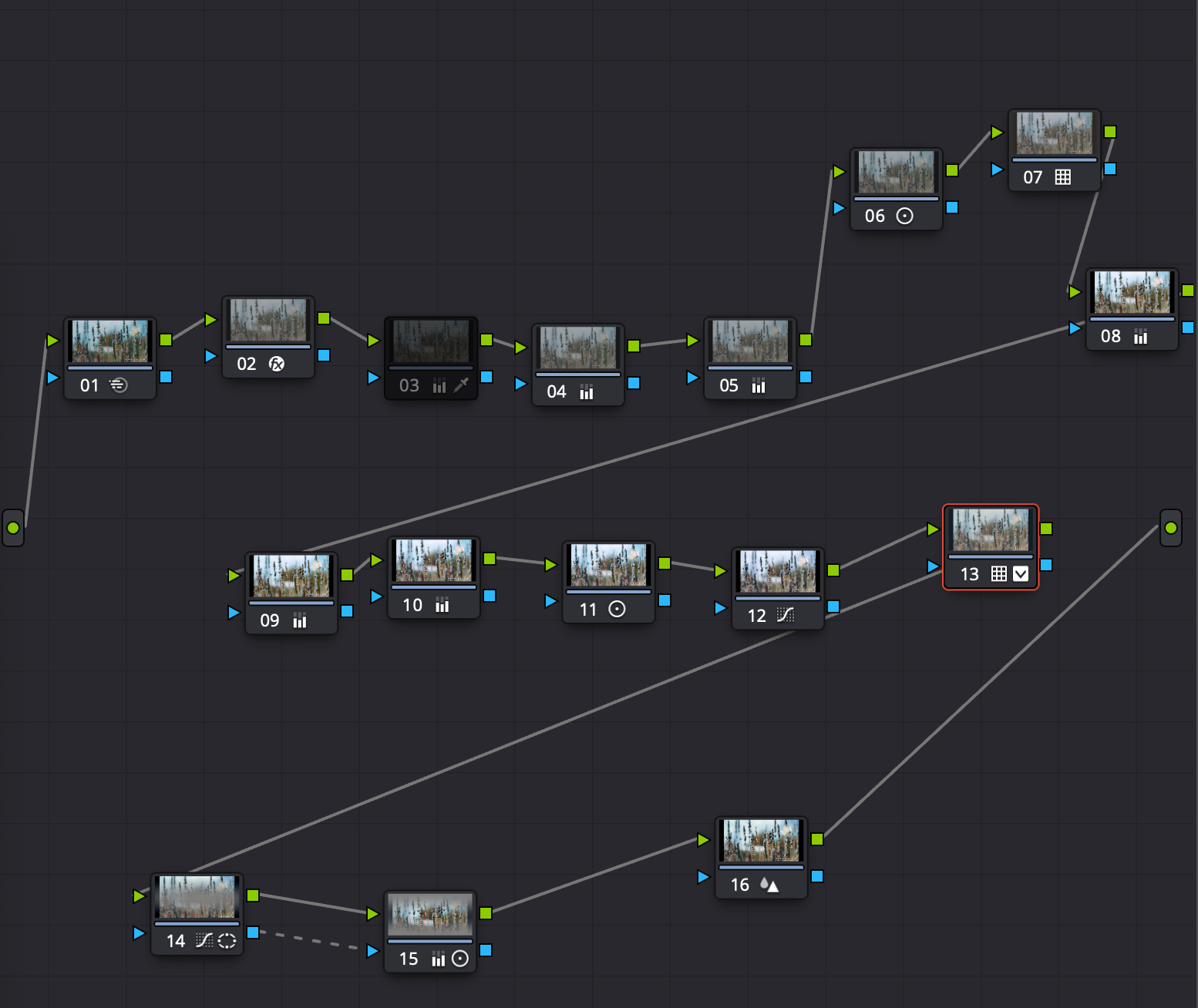1198x1008 pixels.
Task: Select the node 09 thumbnail
Action: (291, 576)
